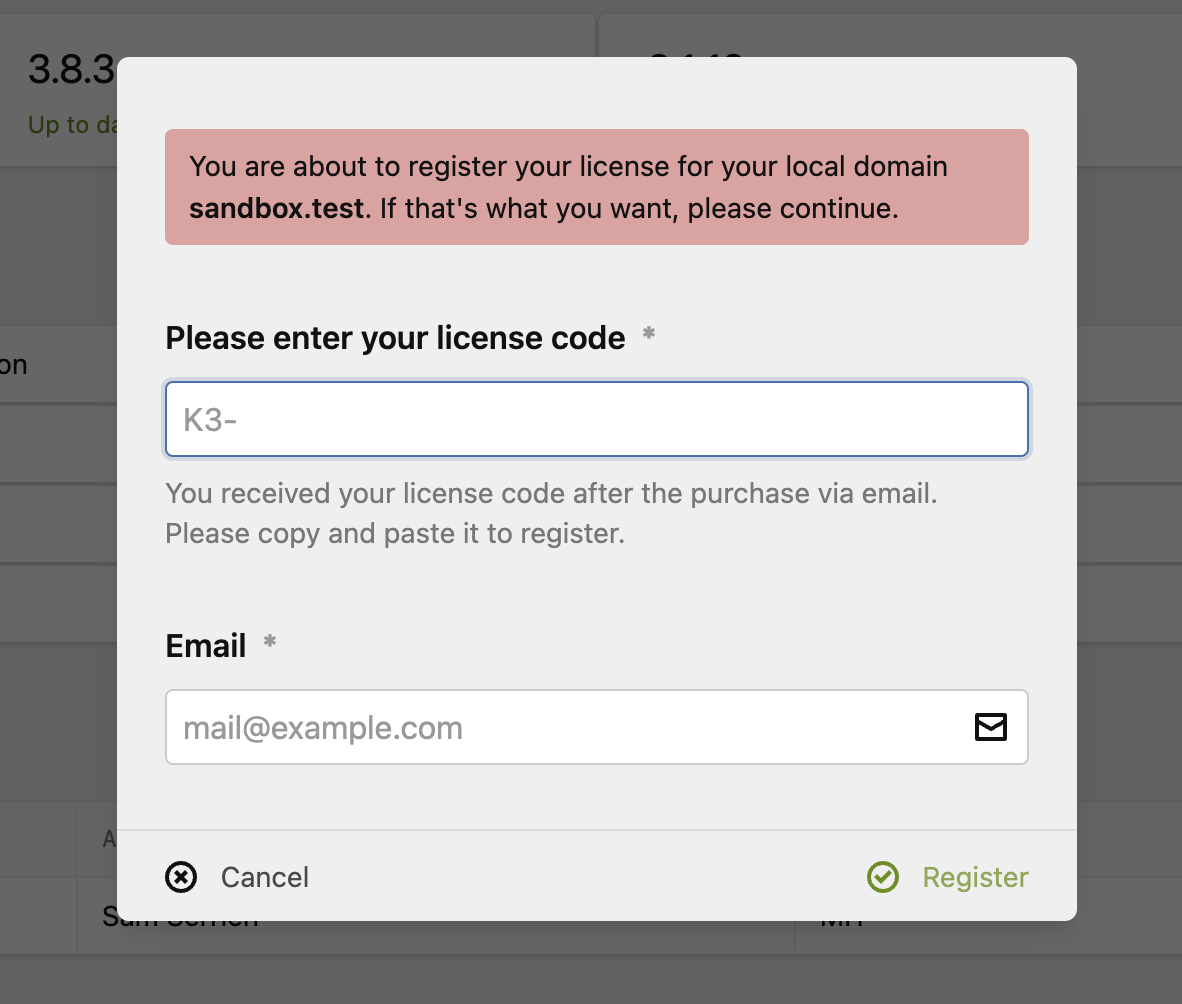1182x1004 pixels.
Task: Click the 'Up to date' status link in the background
Action: (67, 125)
